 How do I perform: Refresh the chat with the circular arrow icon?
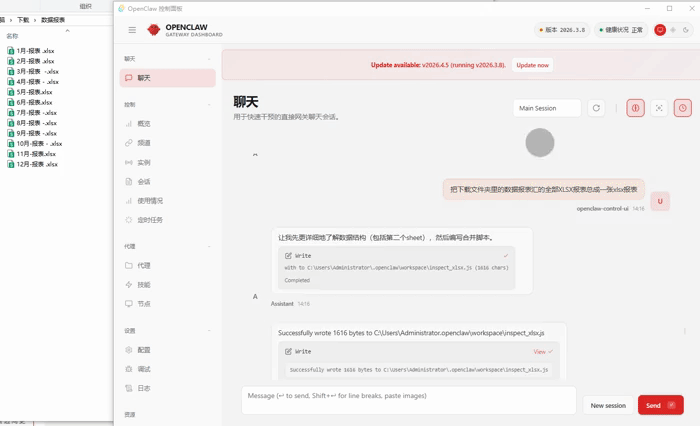click(596, 108)
